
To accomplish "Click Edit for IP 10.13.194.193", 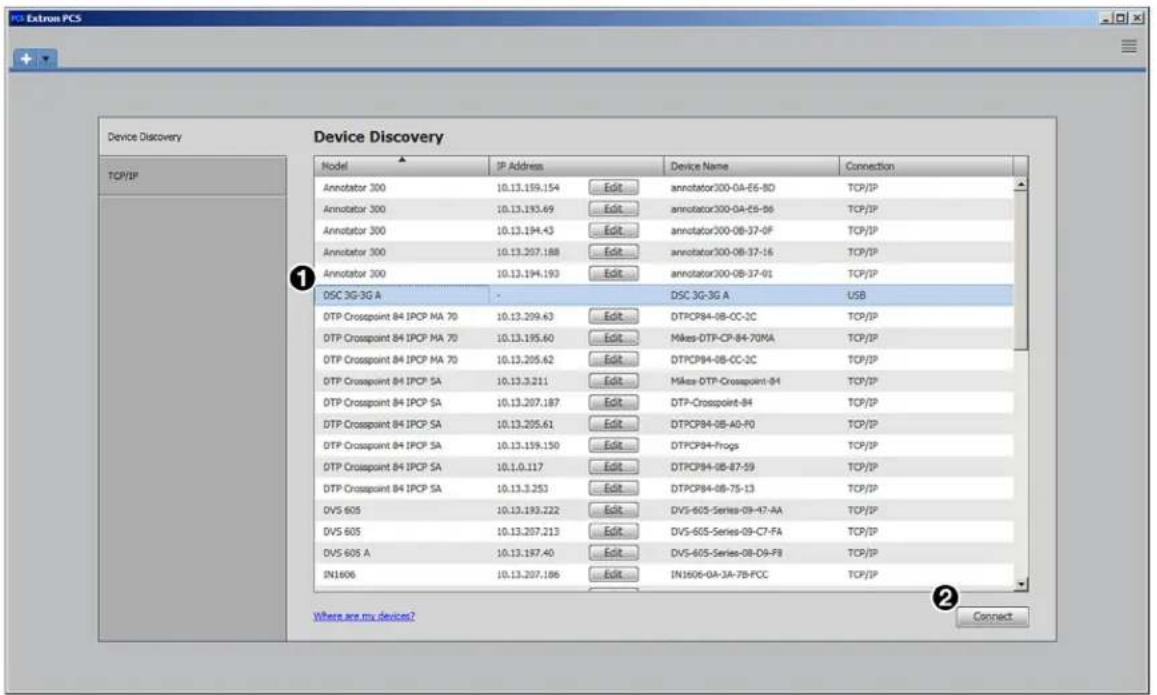I will click(x=613, y=273).
